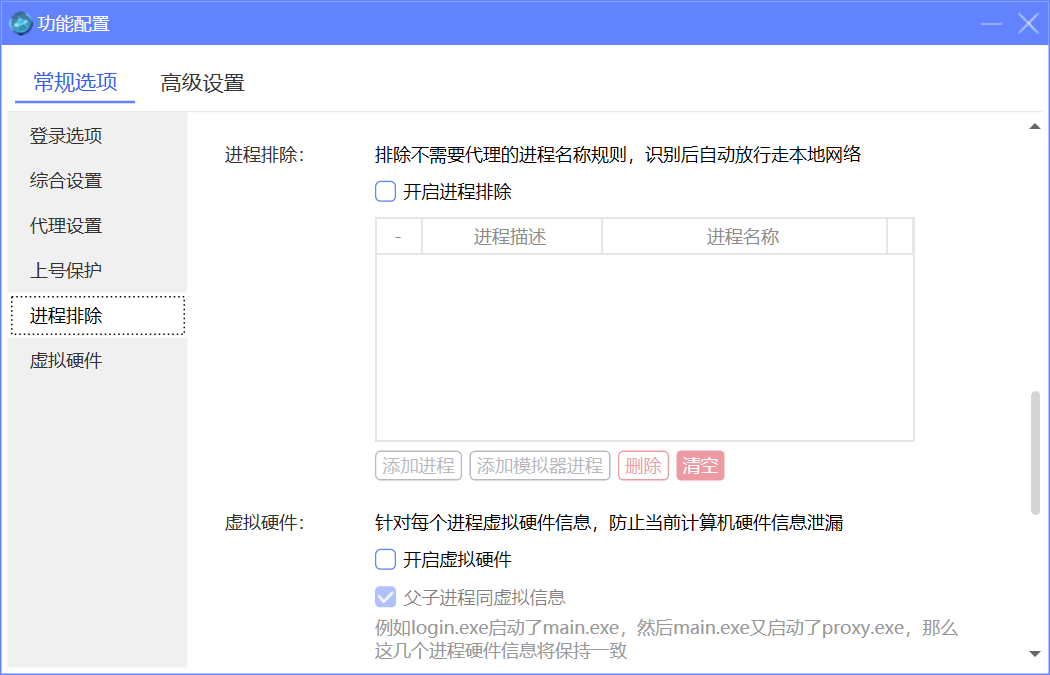Click the 添加进程 button
1050x675 pixels.
tap(418, 466)
